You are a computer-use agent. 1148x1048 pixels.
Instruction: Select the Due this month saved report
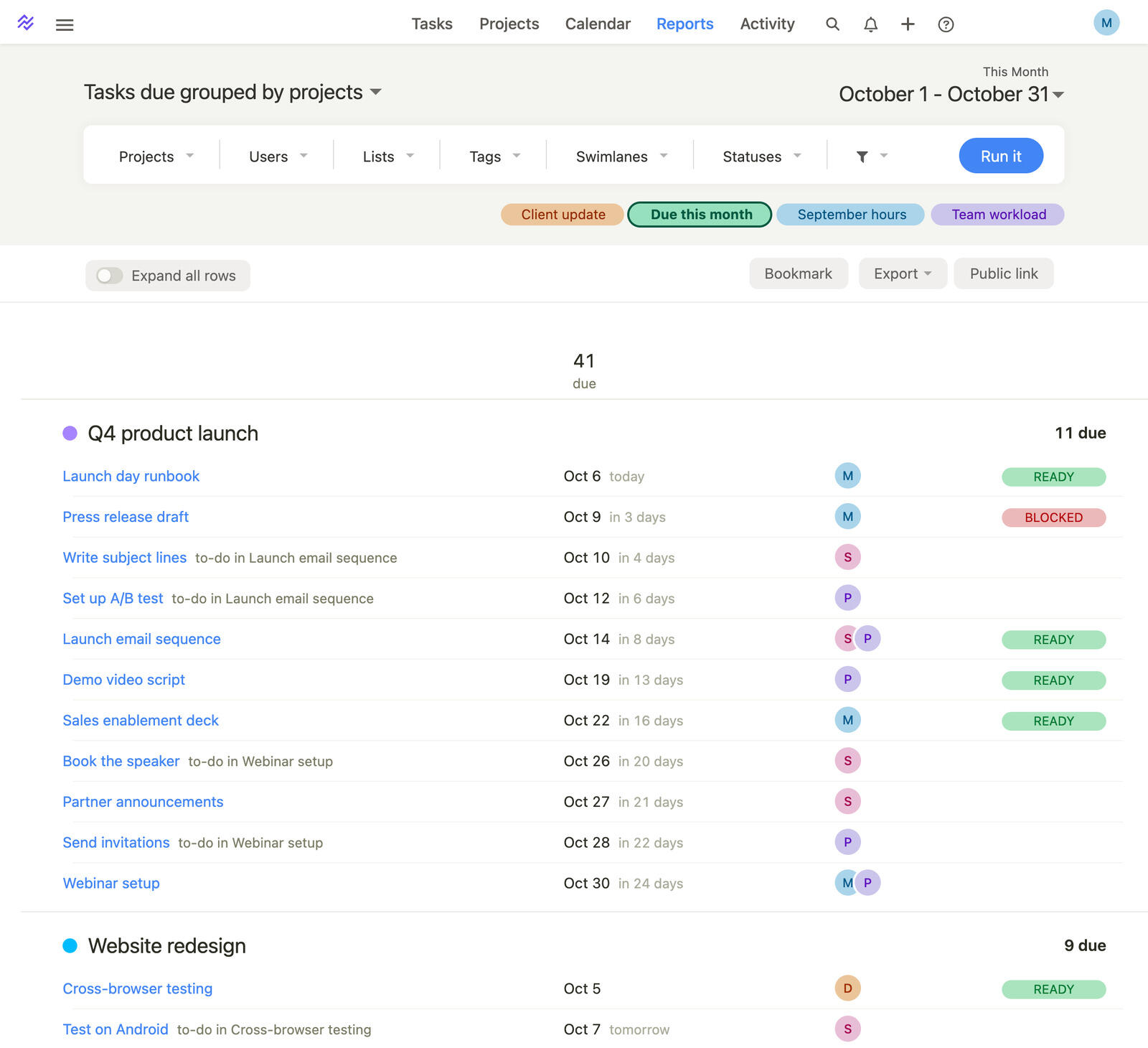coord(700,215)
